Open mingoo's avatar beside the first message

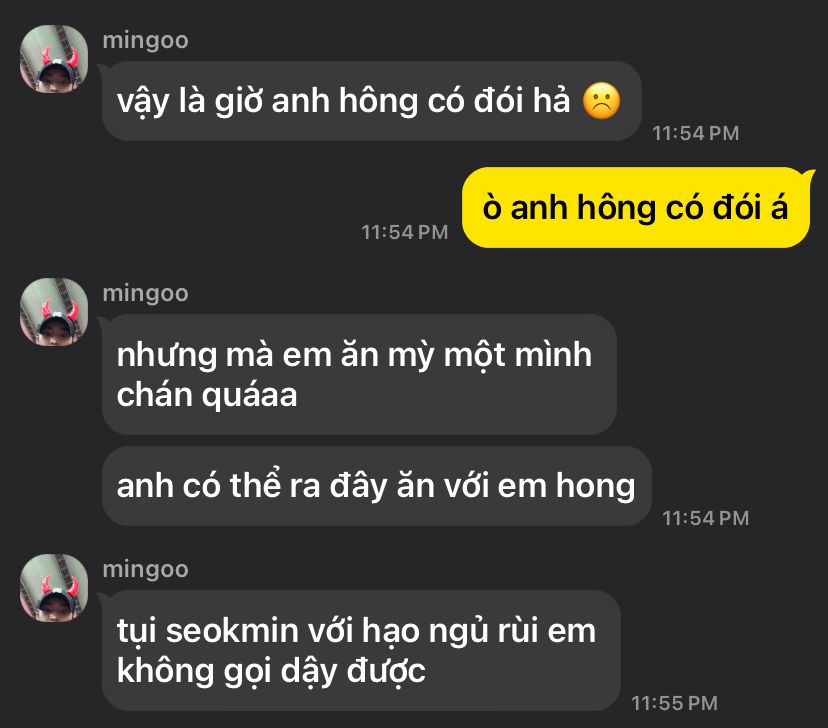(x=54, y=59)
